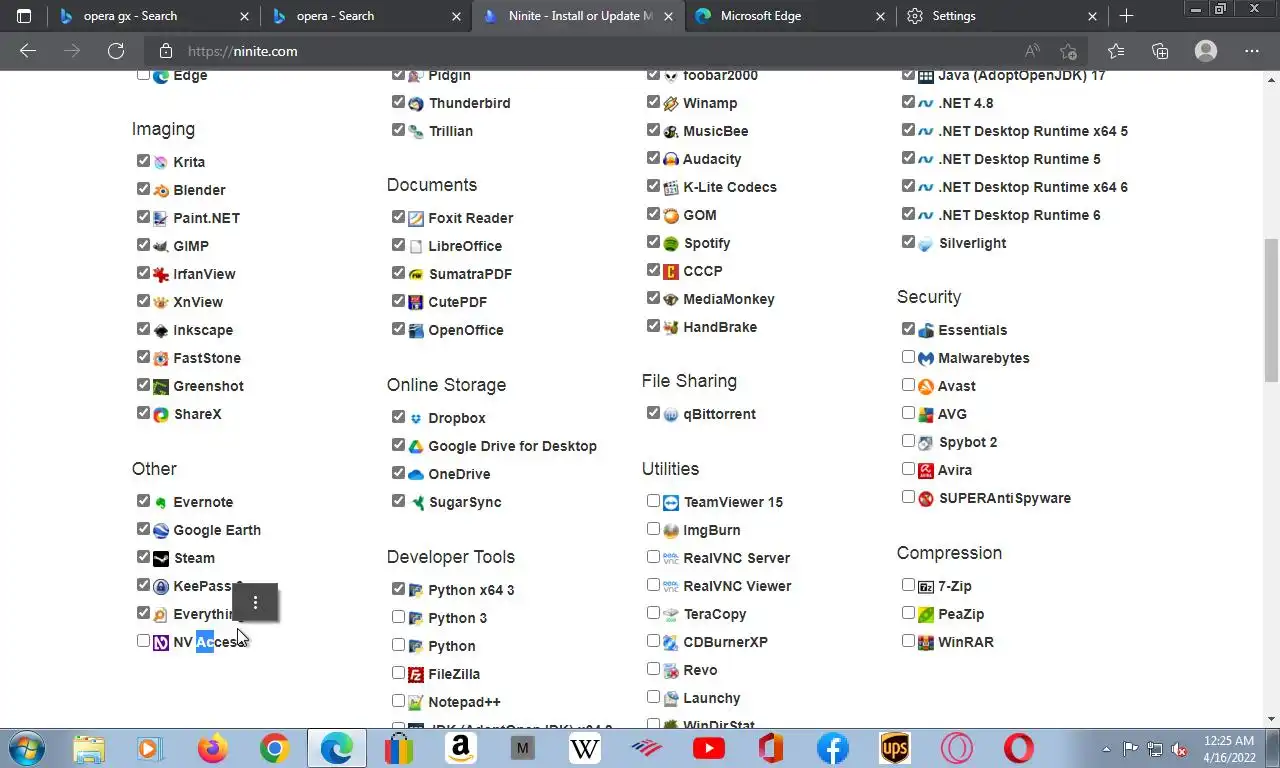Open YouTube shortcut in taskbar

(x=709, y=748)
